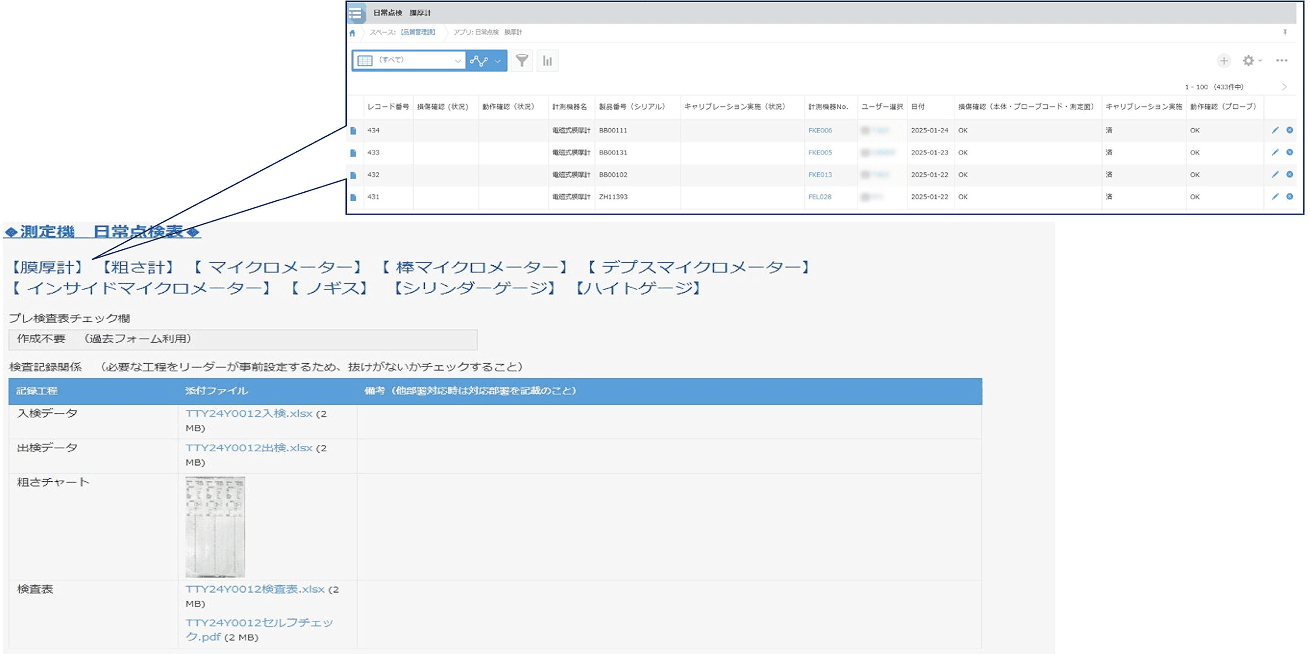Delete record 431 with the circle icon
The width and height of the screenshot is (1310, 654).
pyautogui.click(x=1290, y=196)
